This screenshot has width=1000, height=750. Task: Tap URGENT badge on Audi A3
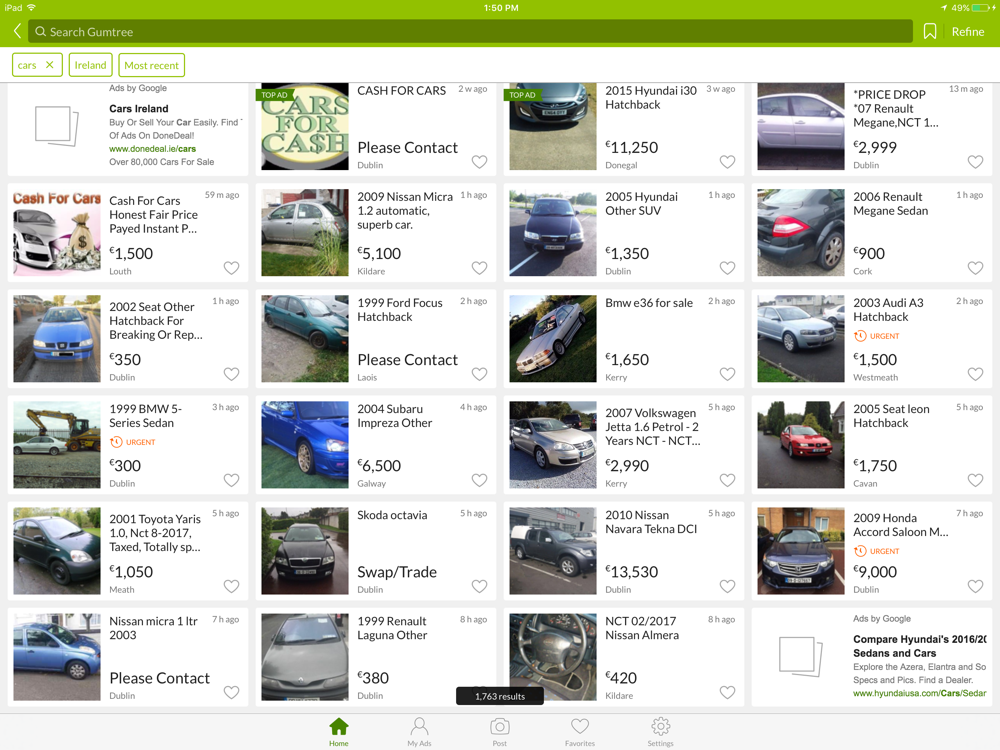[876, 336]
